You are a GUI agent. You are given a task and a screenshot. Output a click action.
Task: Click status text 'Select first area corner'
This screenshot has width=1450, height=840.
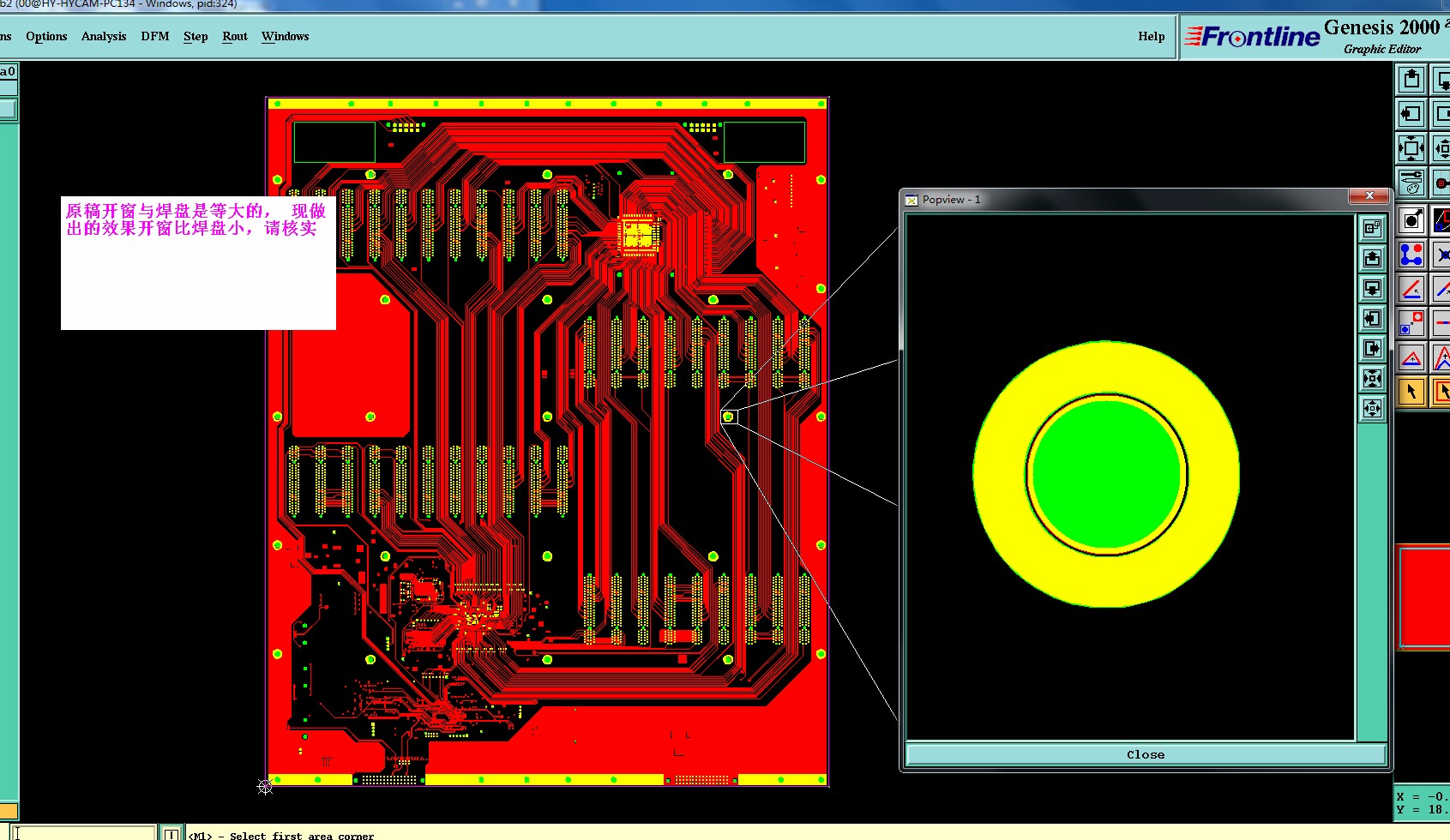point(301,836)
